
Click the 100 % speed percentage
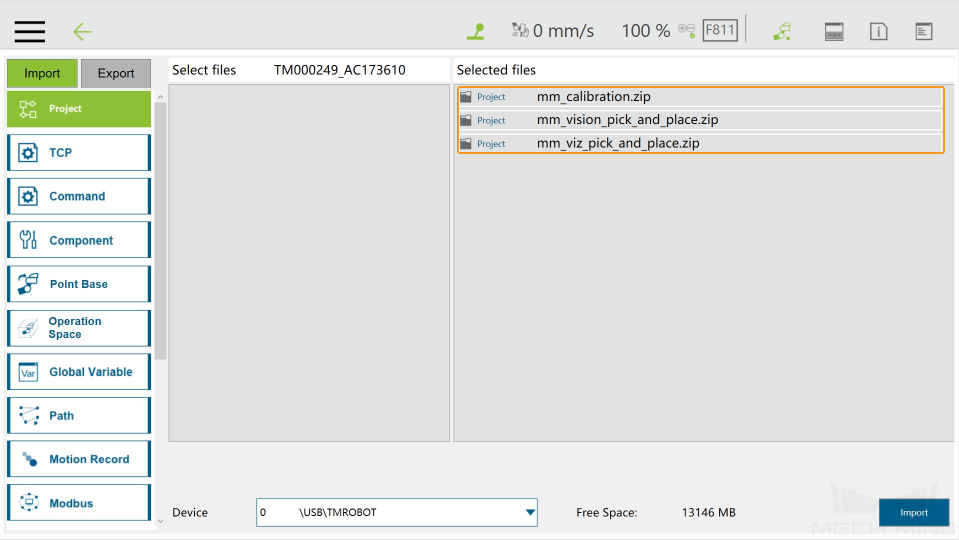pos(646,31)
